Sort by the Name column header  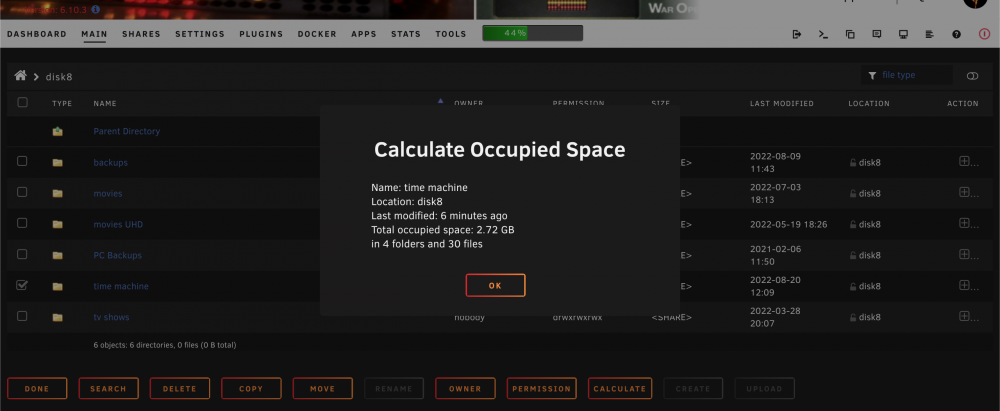[x=105, y=103]
